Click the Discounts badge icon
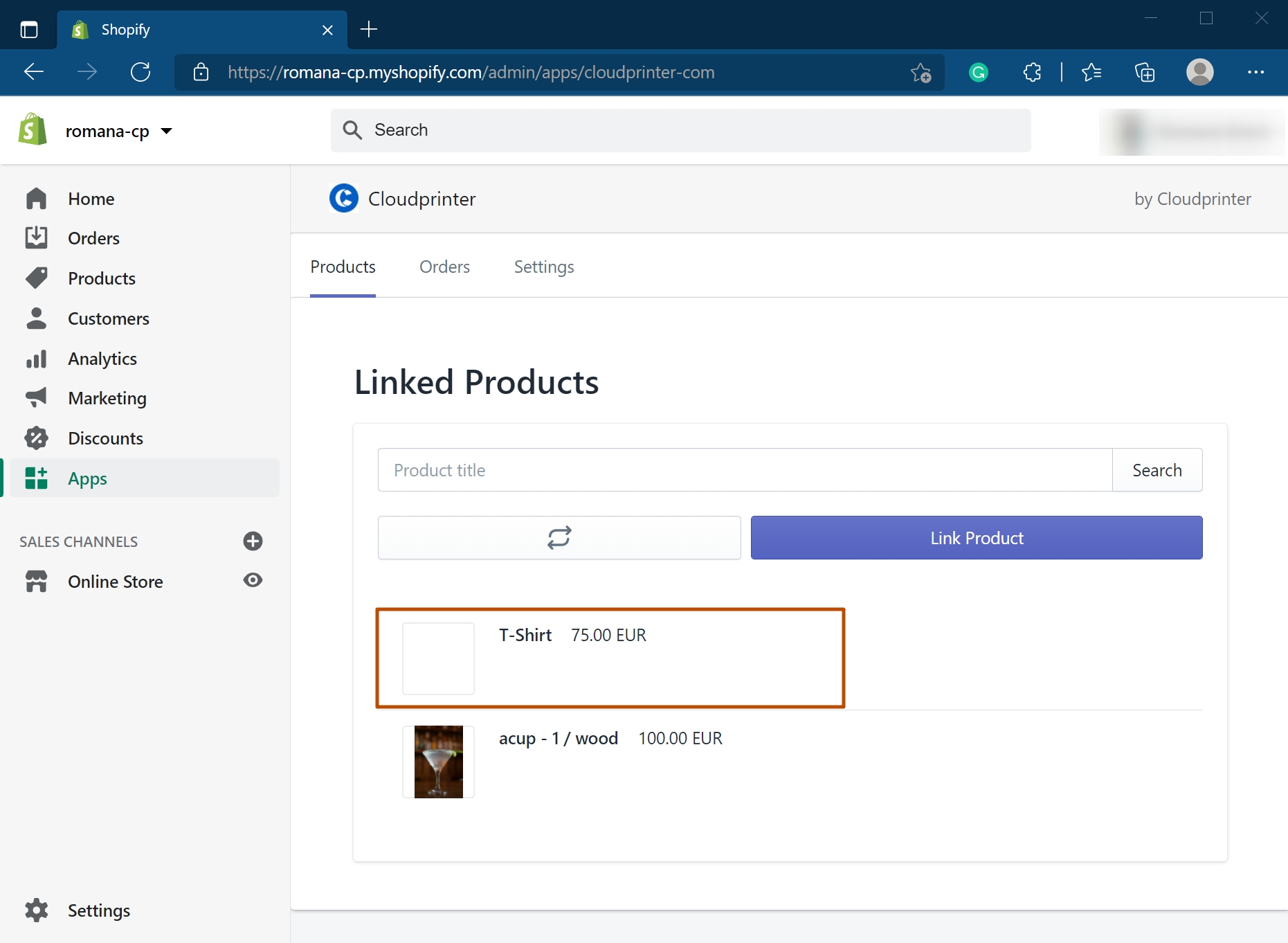Image resolution: width=1288 pixels, height=943 pixels. click(x=36, y=438)
